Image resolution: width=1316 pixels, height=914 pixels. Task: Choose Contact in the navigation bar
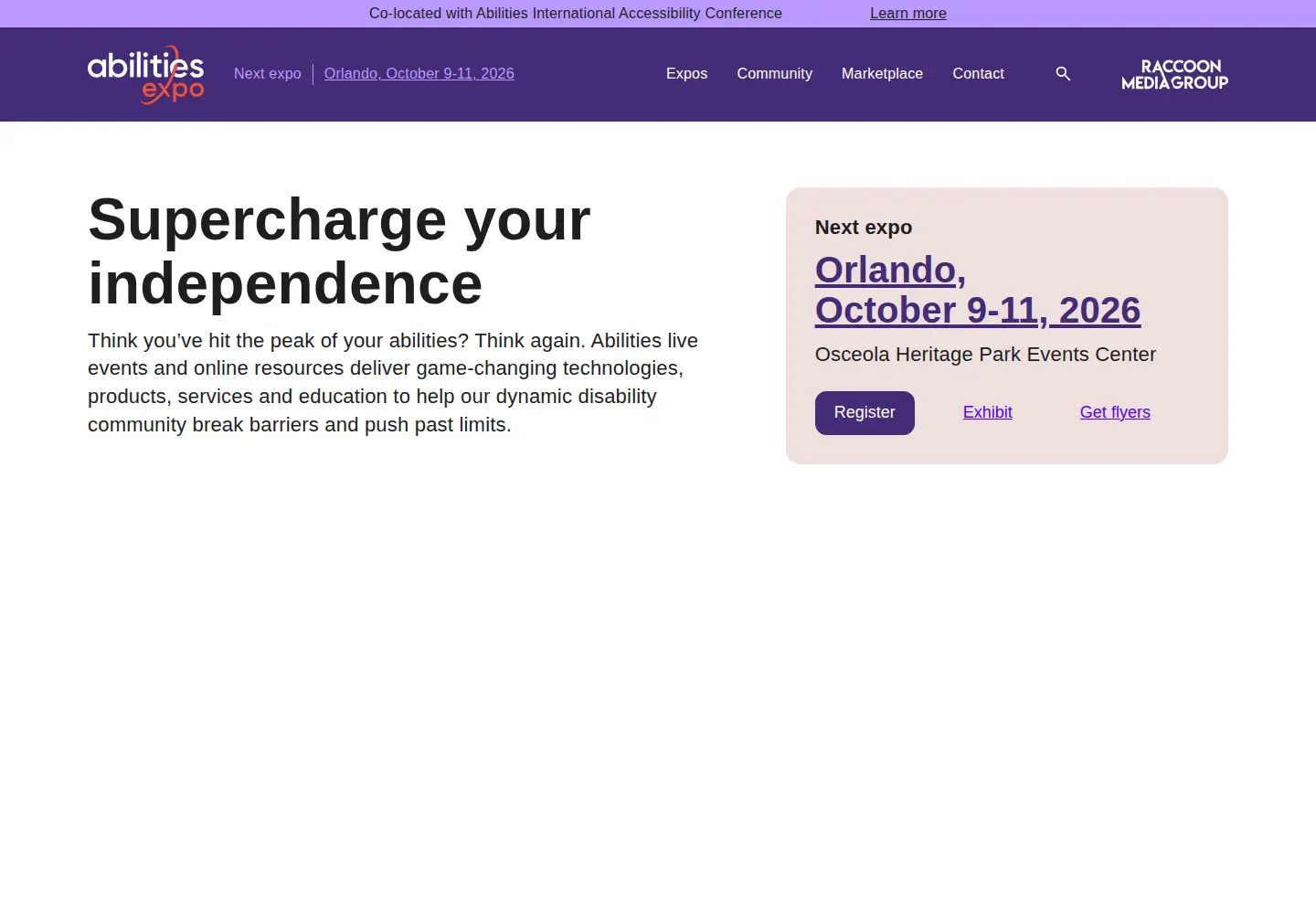click(x=978, y=74)
